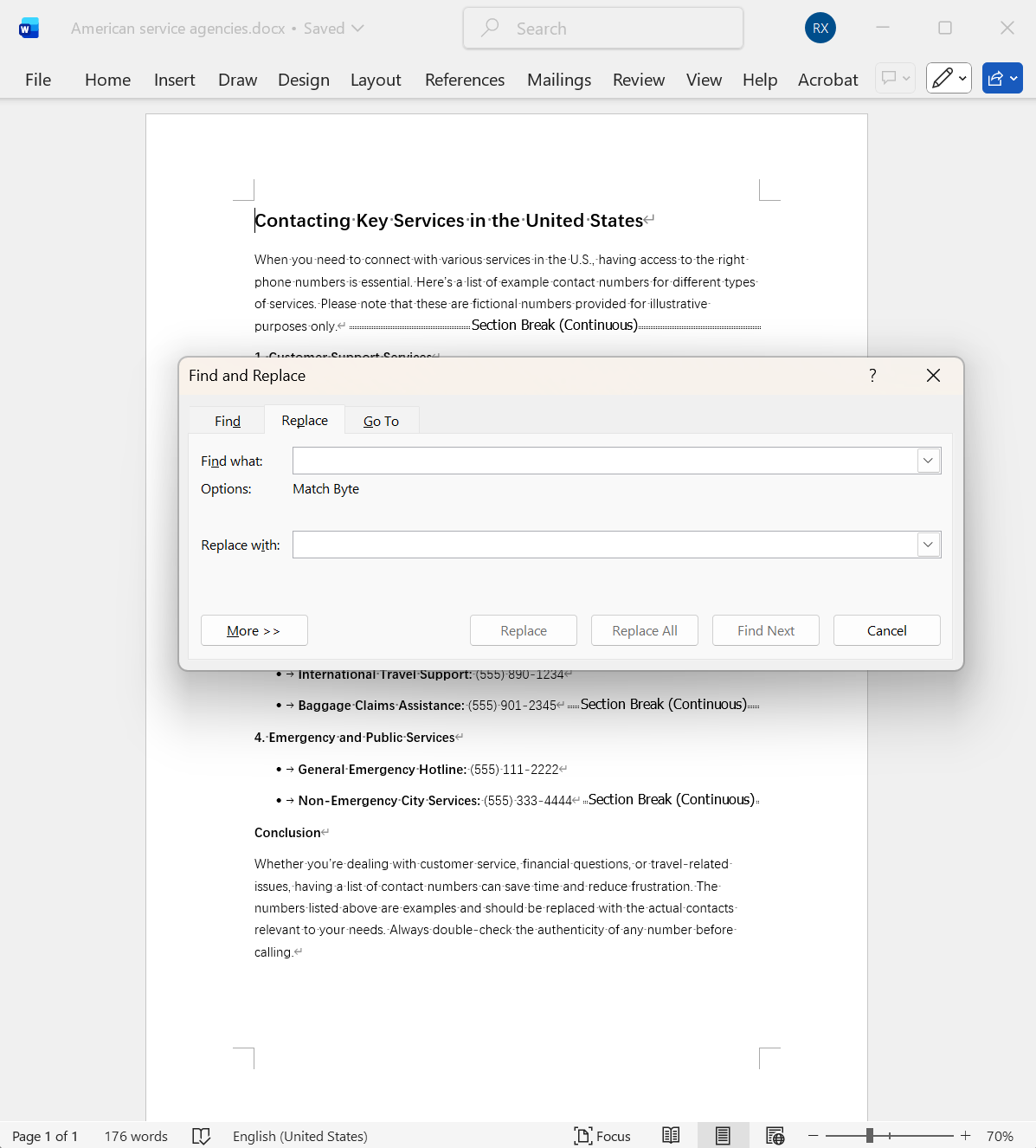Open the Comments icon
The height and width of the screenshot is (1148, 1036).
(890, 78)
